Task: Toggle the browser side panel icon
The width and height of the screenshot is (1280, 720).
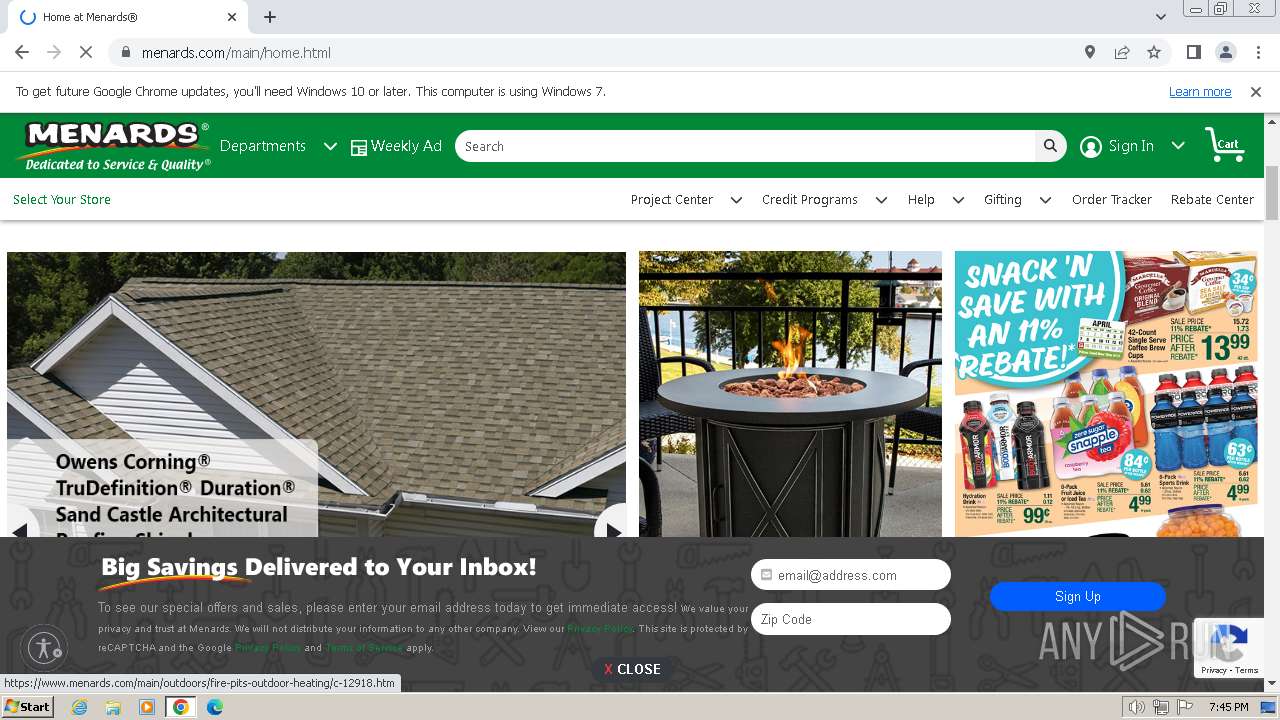Action: click(x=1193, y=52)
